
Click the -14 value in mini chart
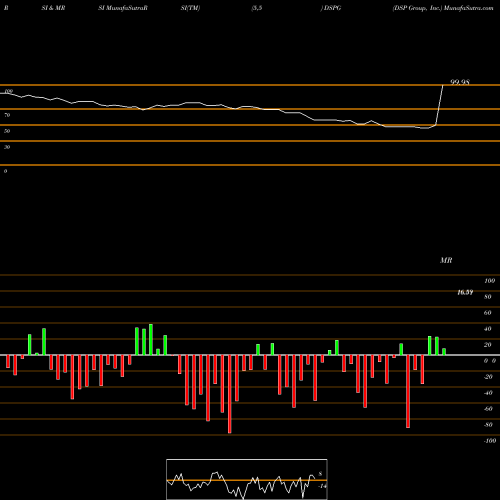tap(322, 486)
